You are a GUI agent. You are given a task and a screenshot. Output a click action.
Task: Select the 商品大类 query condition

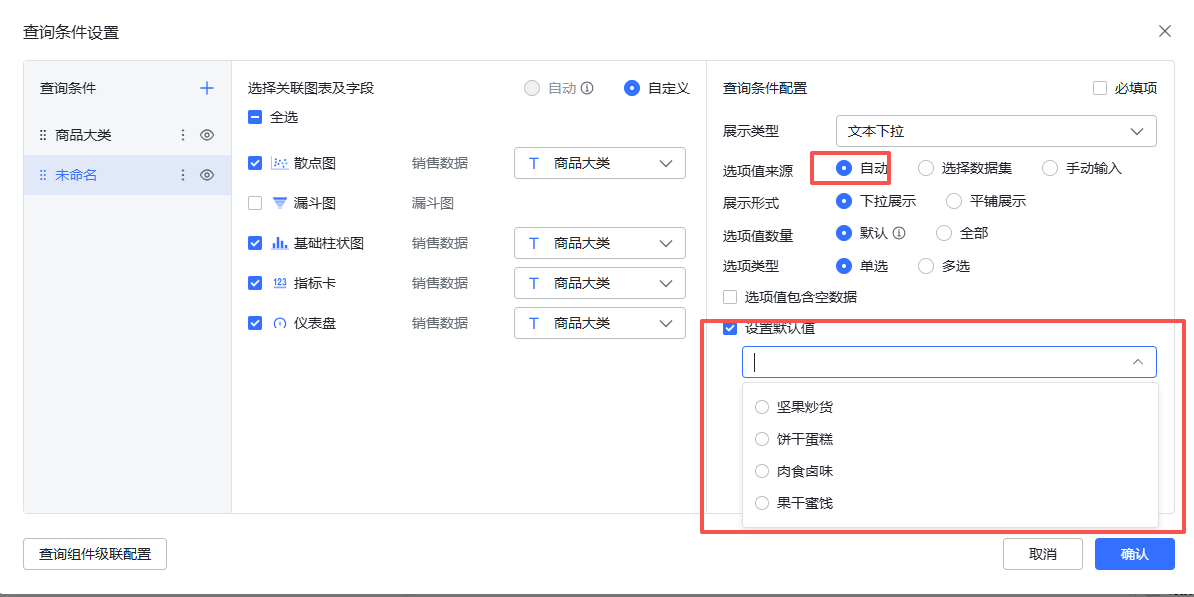coord(127,135)
